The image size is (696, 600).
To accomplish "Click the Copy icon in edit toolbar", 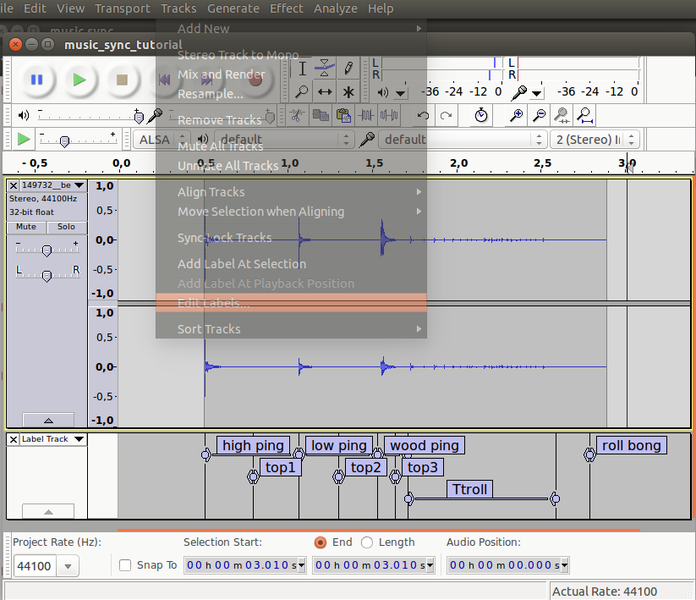I will tap(320, 116).
